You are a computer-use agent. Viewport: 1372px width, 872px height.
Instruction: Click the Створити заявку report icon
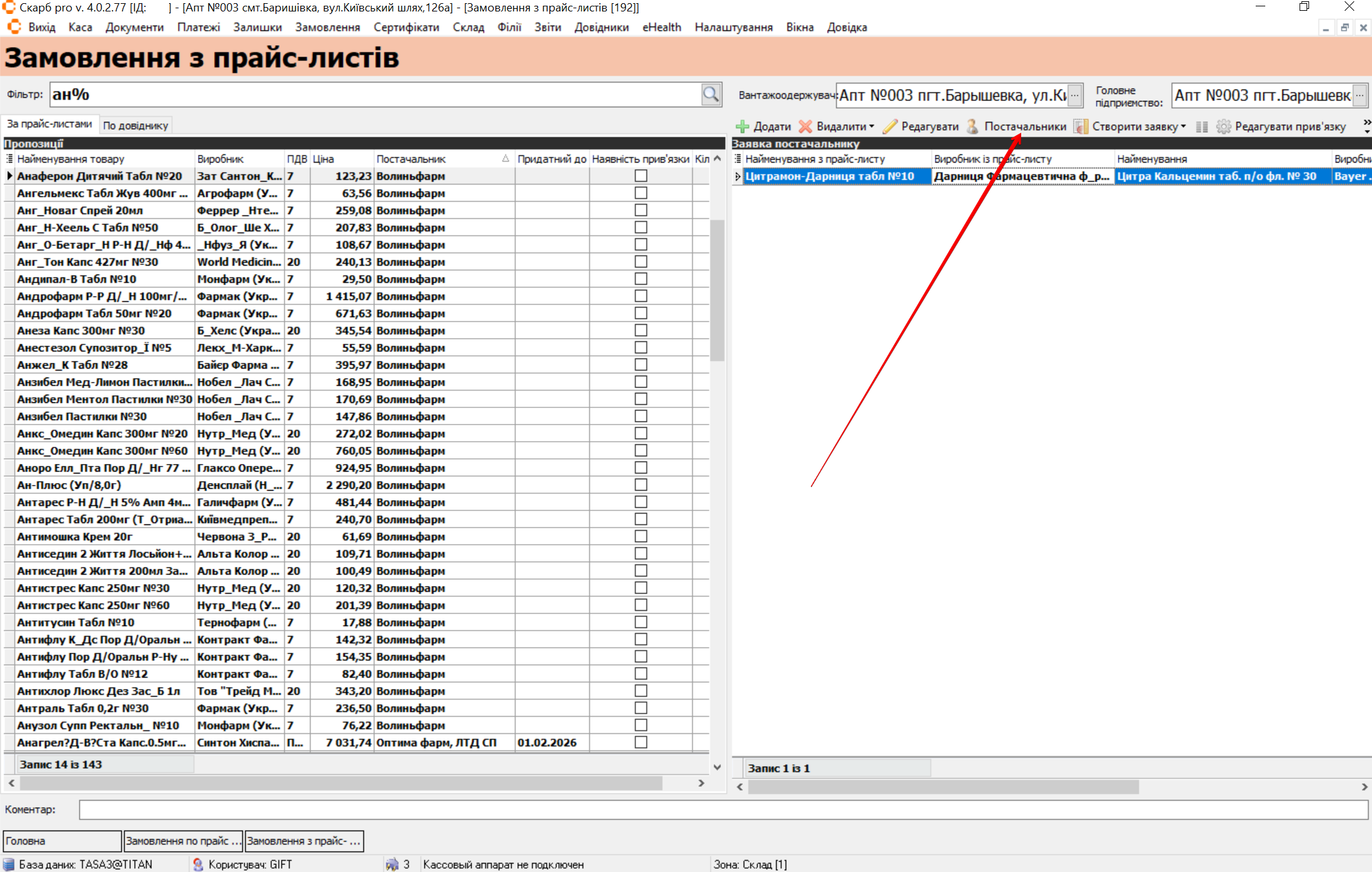pyautogui.click(x=1080, y=126)
